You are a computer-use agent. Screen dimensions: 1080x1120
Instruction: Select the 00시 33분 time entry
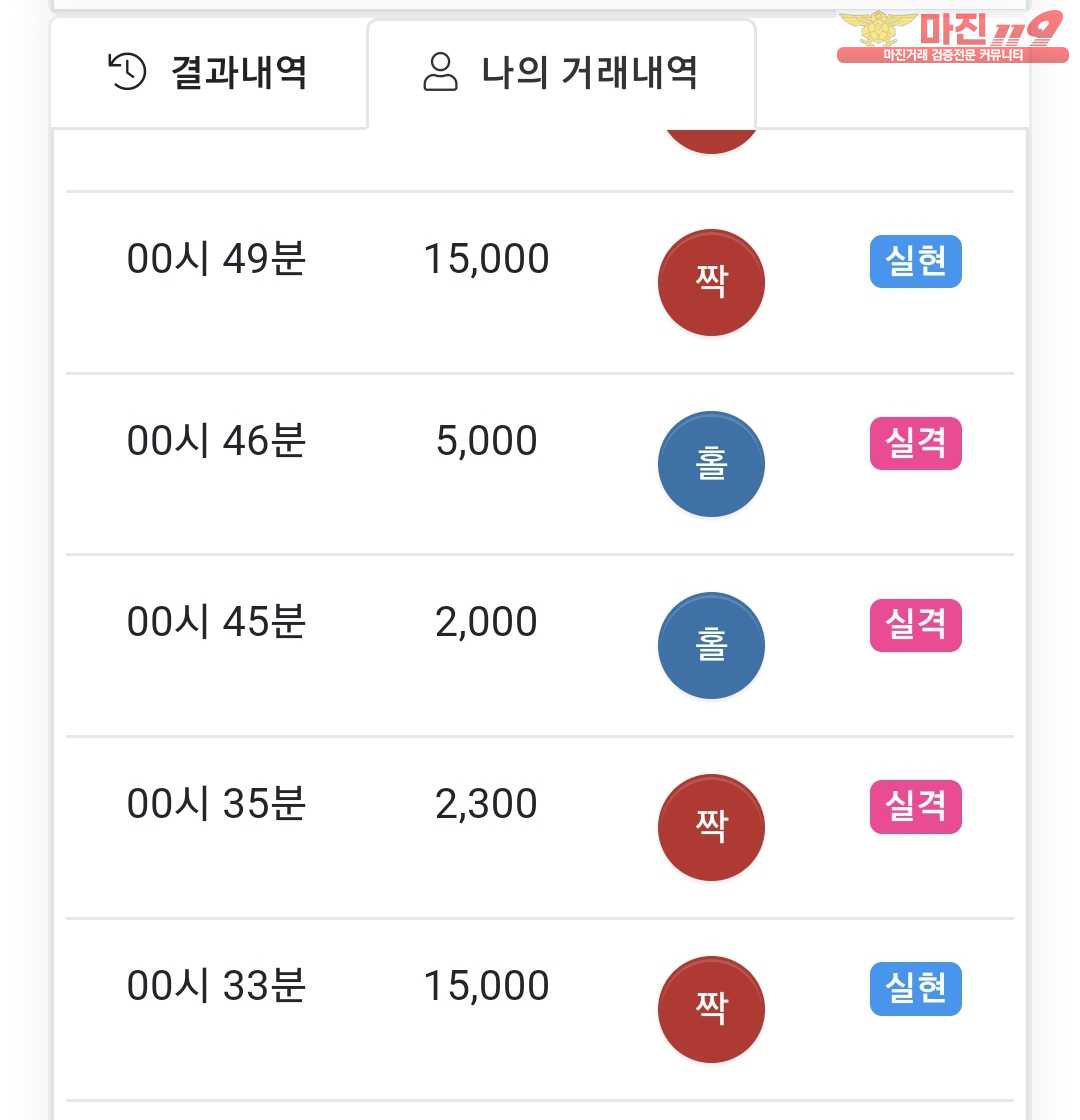216,986
